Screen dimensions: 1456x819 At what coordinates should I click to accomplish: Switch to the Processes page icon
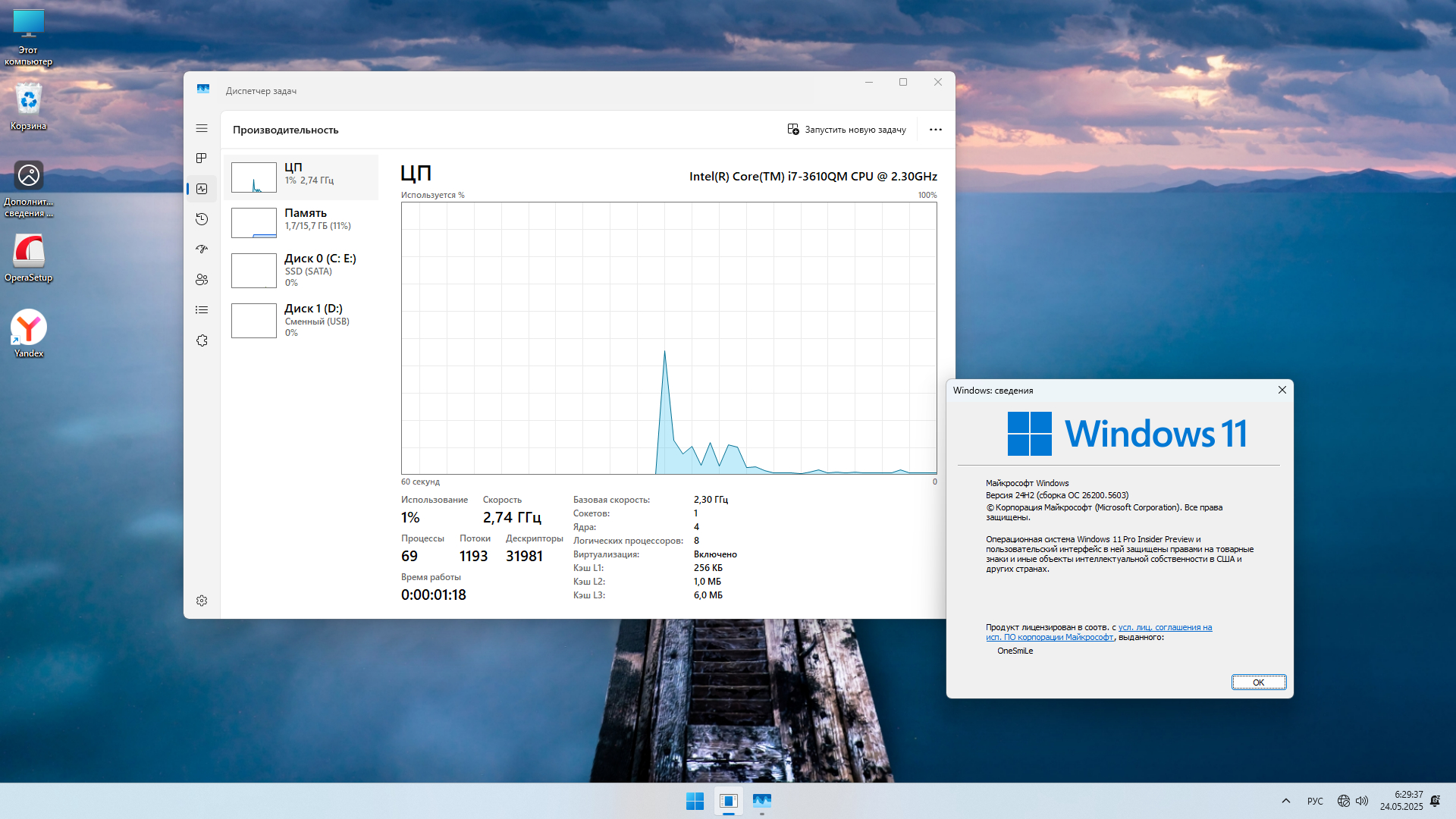tap(202, 158)
